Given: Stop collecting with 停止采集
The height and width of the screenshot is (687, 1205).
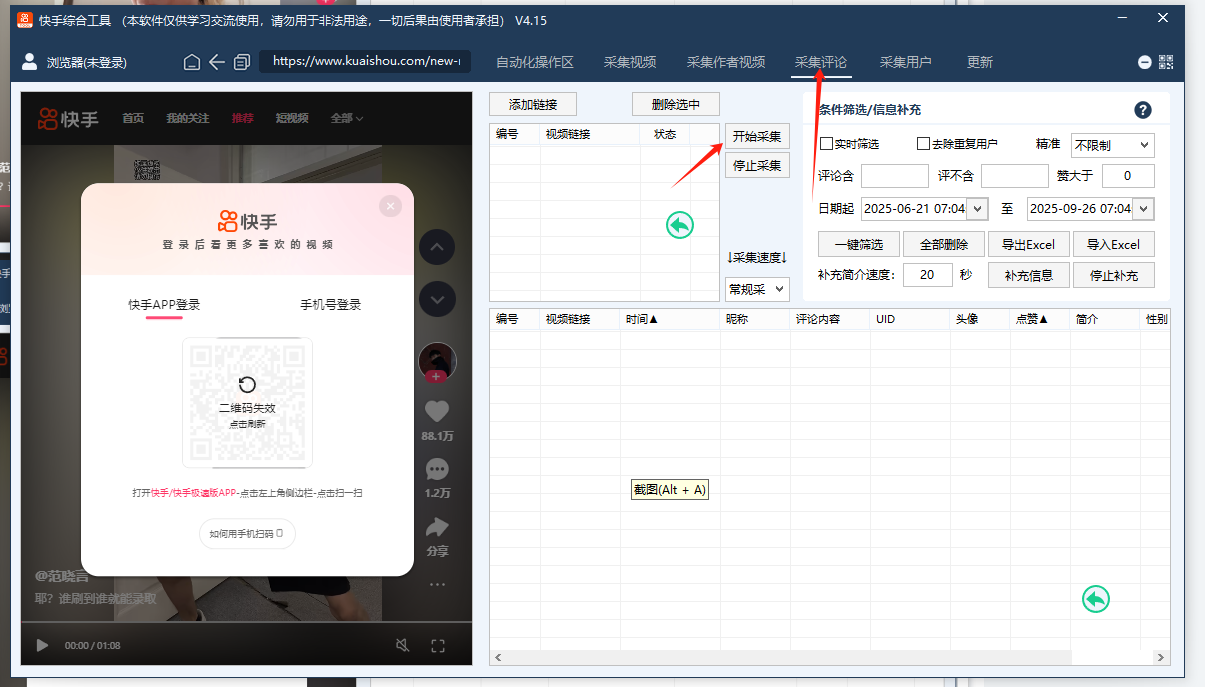Looking at the screenshot, I should [x=757, y=165].
